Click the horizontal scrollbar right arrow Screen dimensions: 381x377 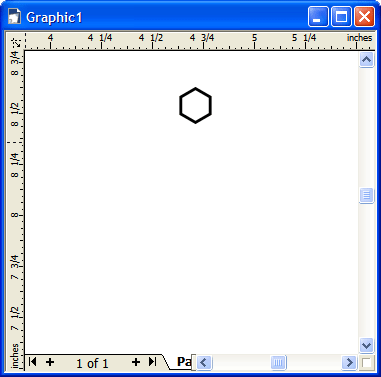coord(349,362)
